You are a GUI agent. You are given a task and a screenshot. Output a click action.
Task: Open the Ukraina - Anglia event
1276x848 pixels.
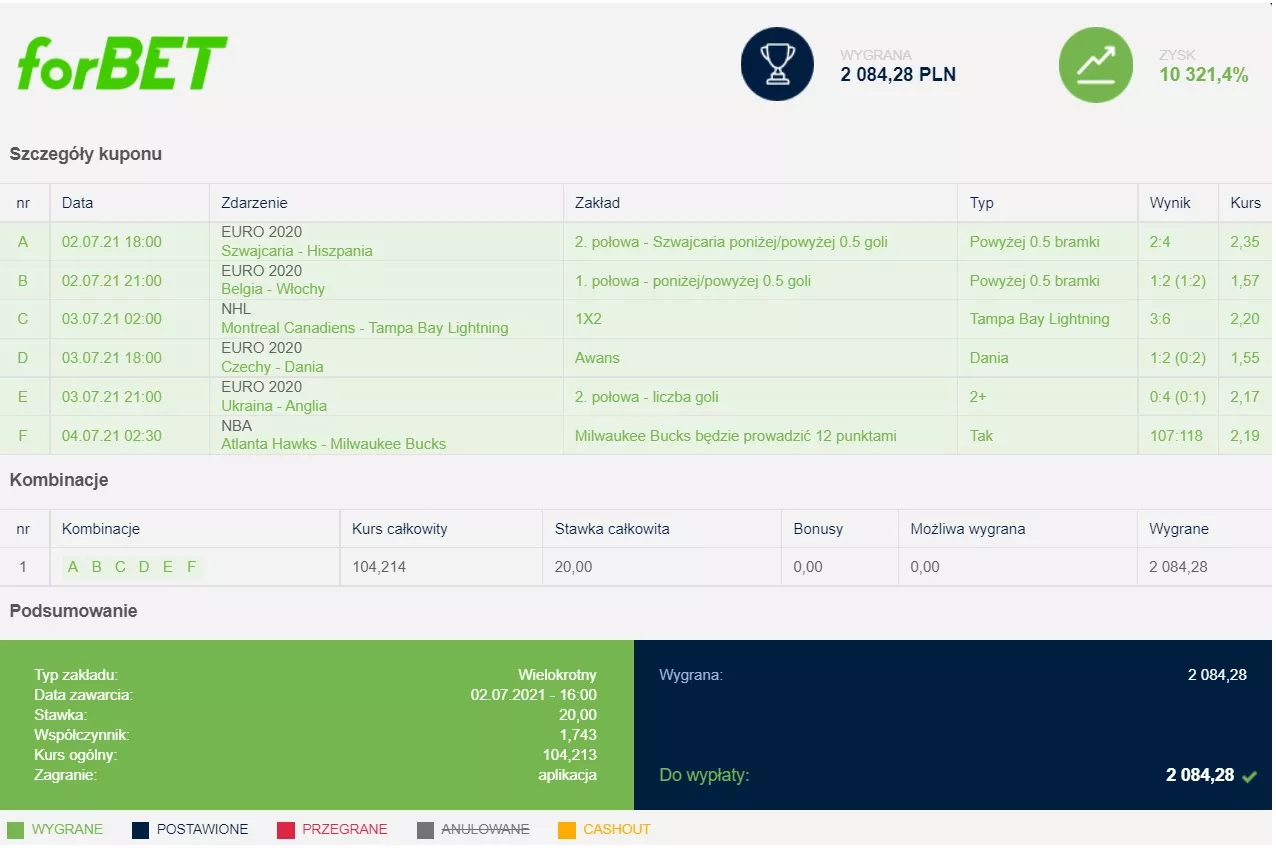tap(274, 406)
